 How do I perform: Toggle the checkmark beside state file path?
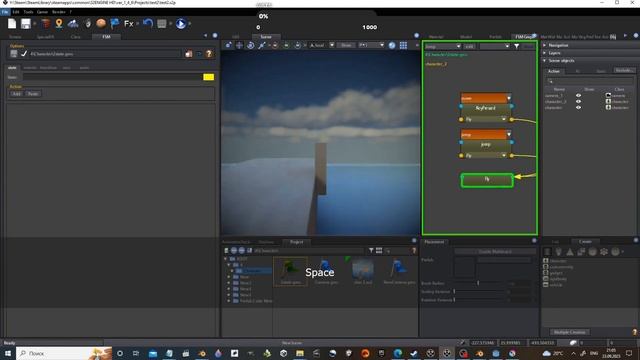(24, 53)
